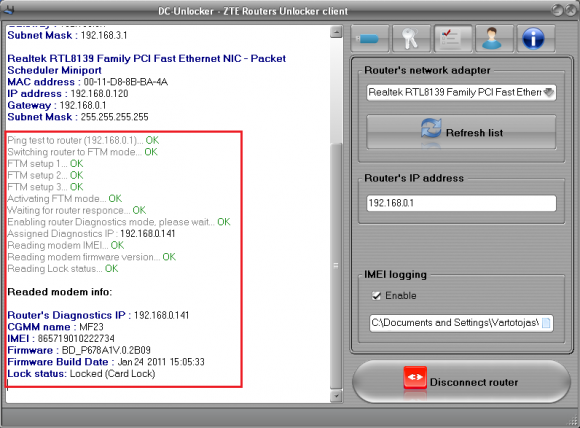Click the 'FTM setup 1... OK' line
The image size is (580, 428).
click(45, 164)
